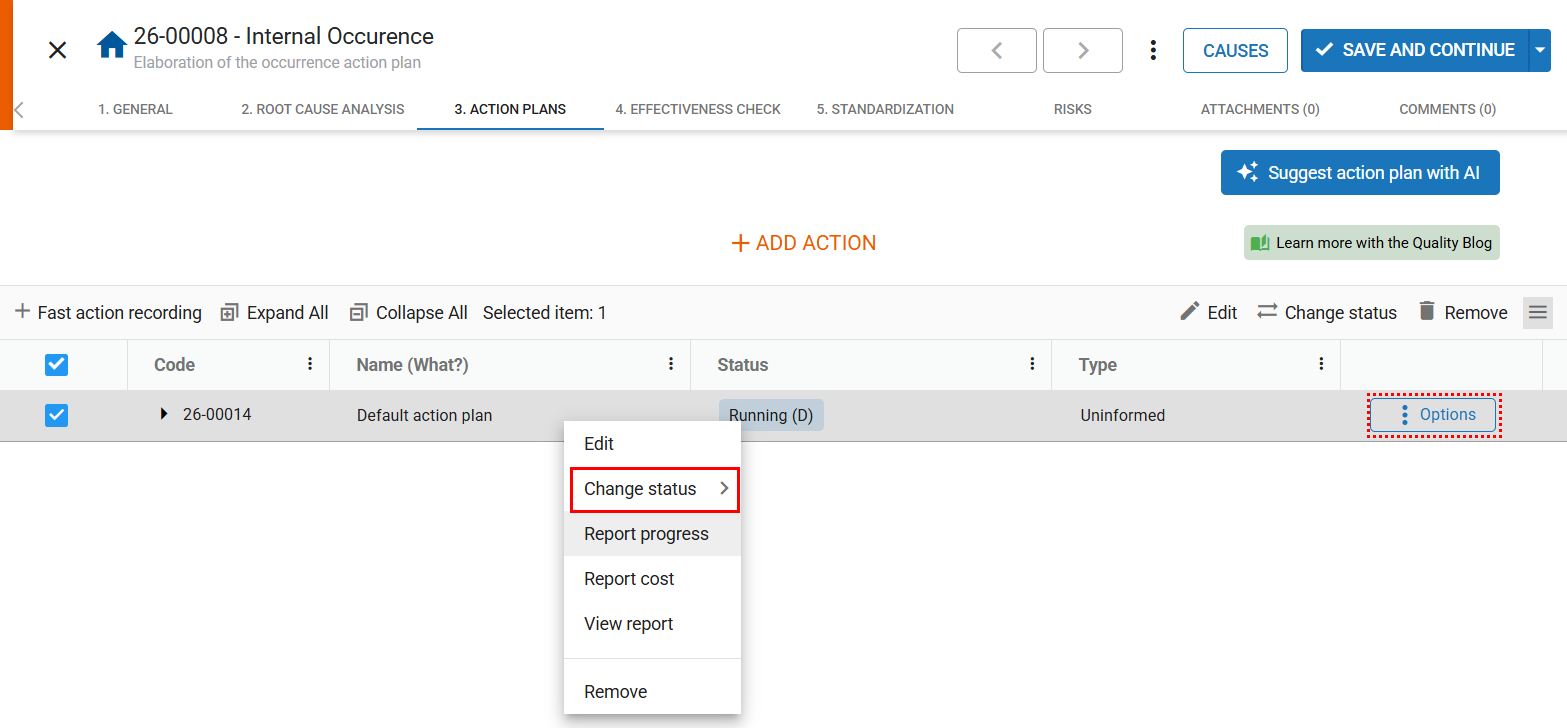Expand the 26-00014 row triangle
Image resolution: width=1567 pixels, height=728 pixels.
point(165,414)
